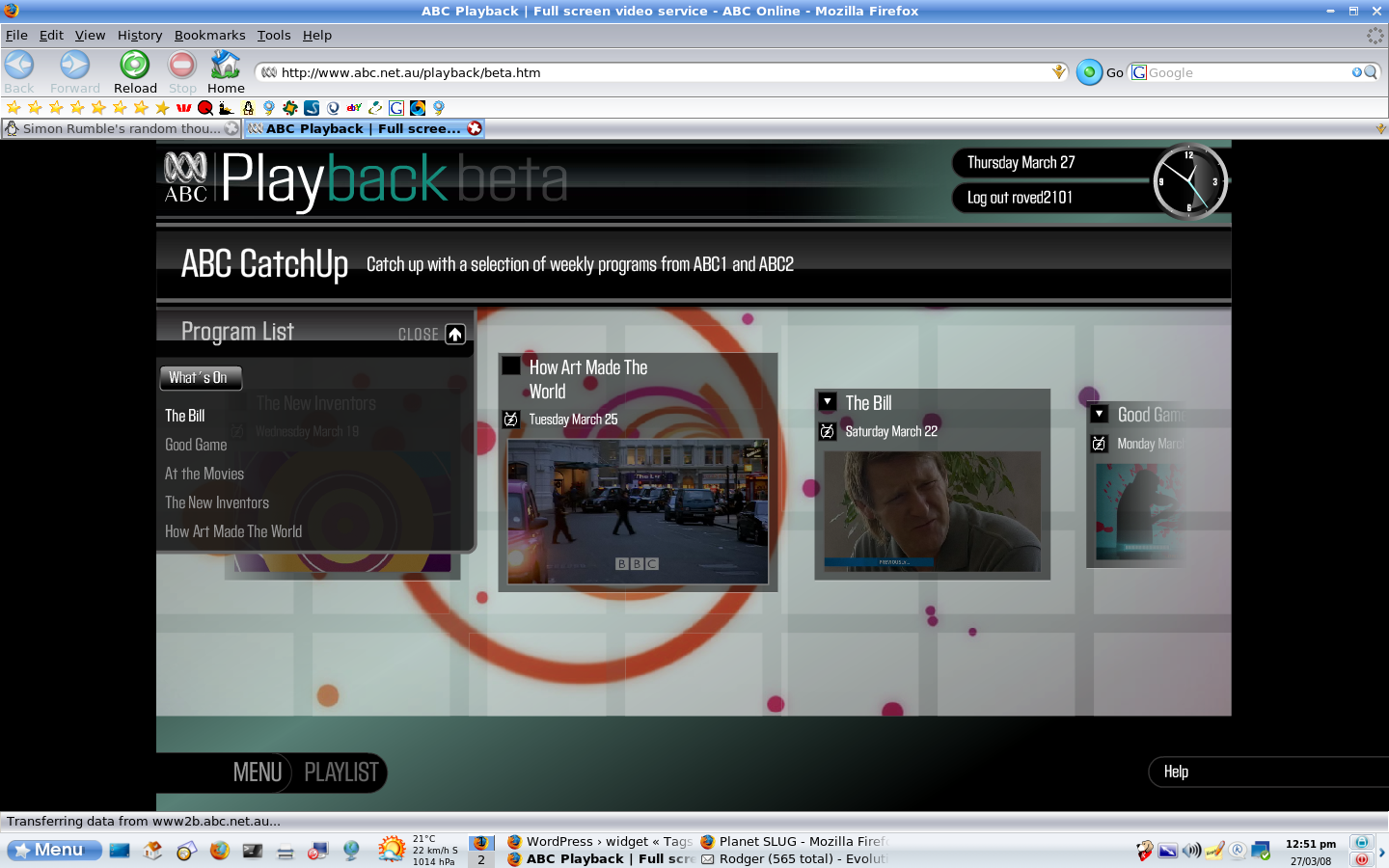1389x868 pixels.
Task: Open the address bar history dropdown
Action: [1059, 72]
